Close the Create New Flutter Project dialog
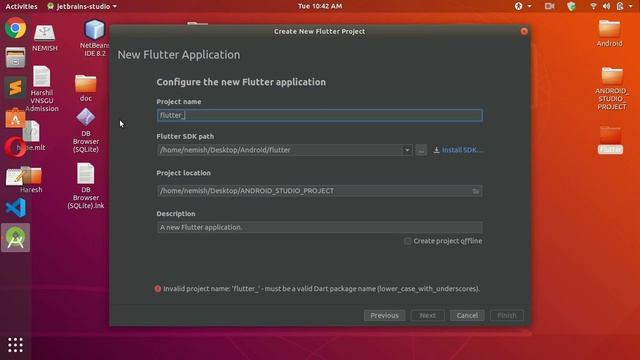Screen dimensions: 640x360 [524, 31]
